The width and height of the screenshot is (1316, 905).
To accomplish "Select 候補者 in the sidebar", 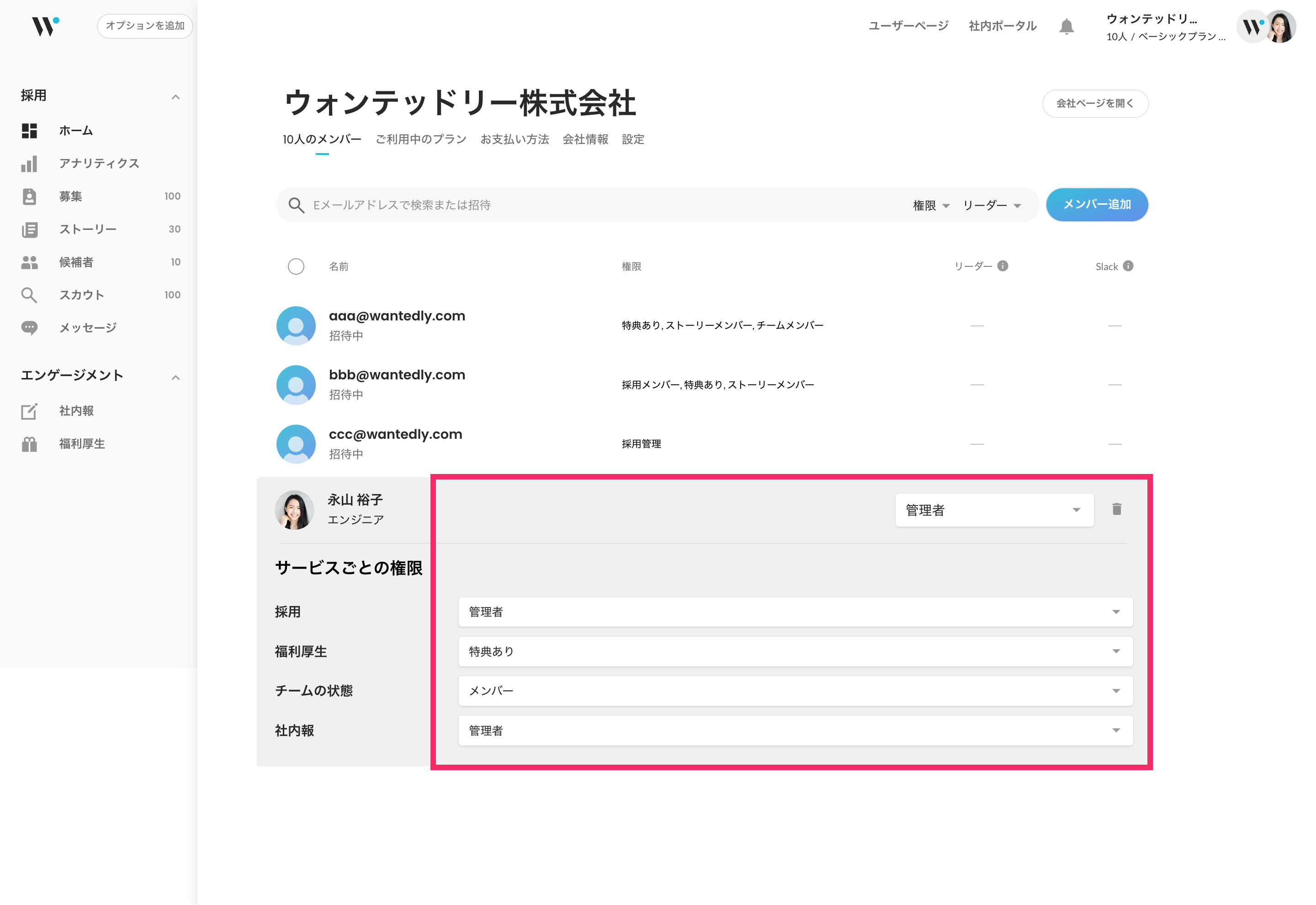I will 76,262.
